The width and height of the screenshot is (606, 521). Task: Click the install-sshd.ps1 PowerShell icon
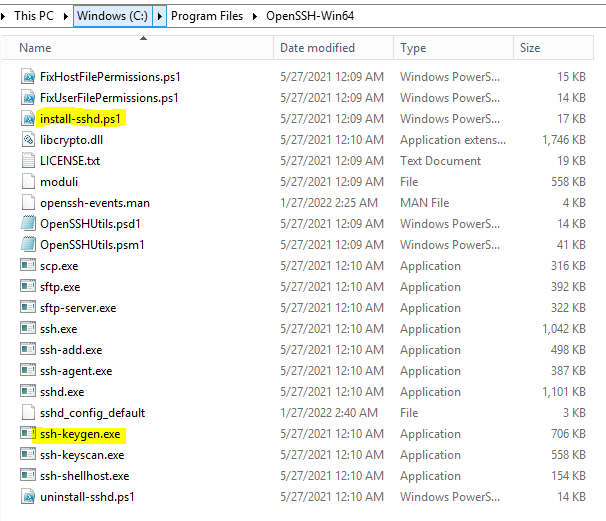[x=28, y=119]
